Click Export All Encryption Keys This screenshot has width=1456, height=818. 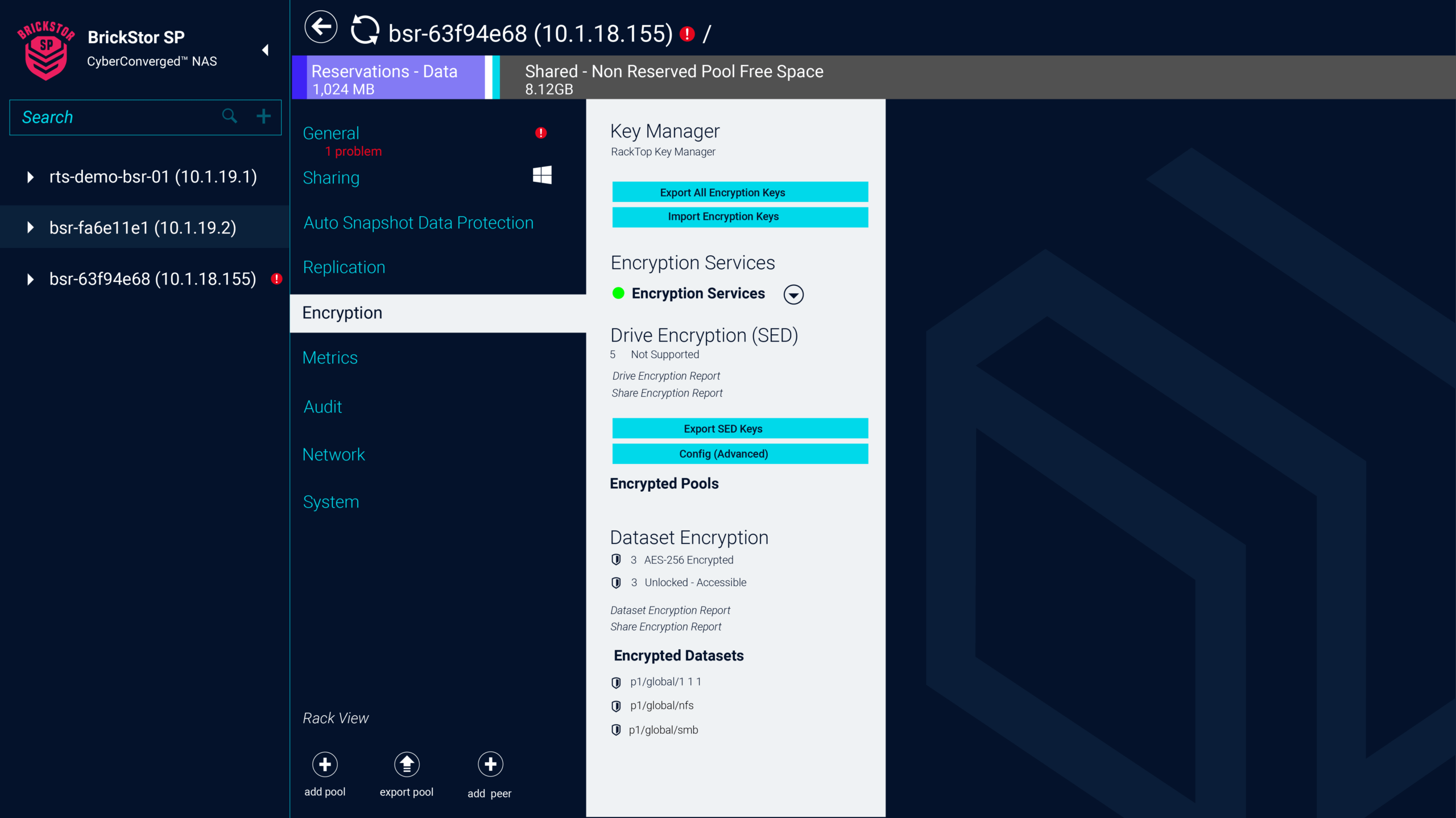(x=739, y=192)
